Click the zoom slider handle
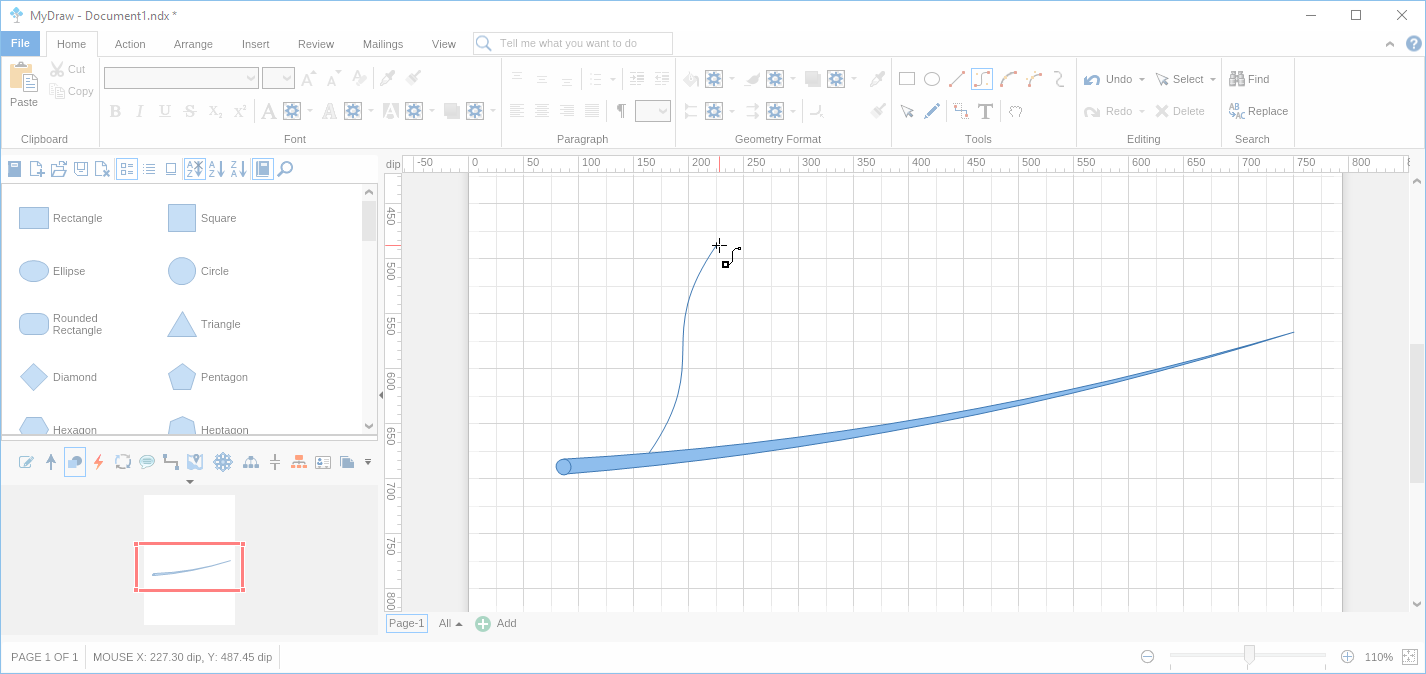The image size is (1426, 674). pyautogui.click(x=1249, y=656)
